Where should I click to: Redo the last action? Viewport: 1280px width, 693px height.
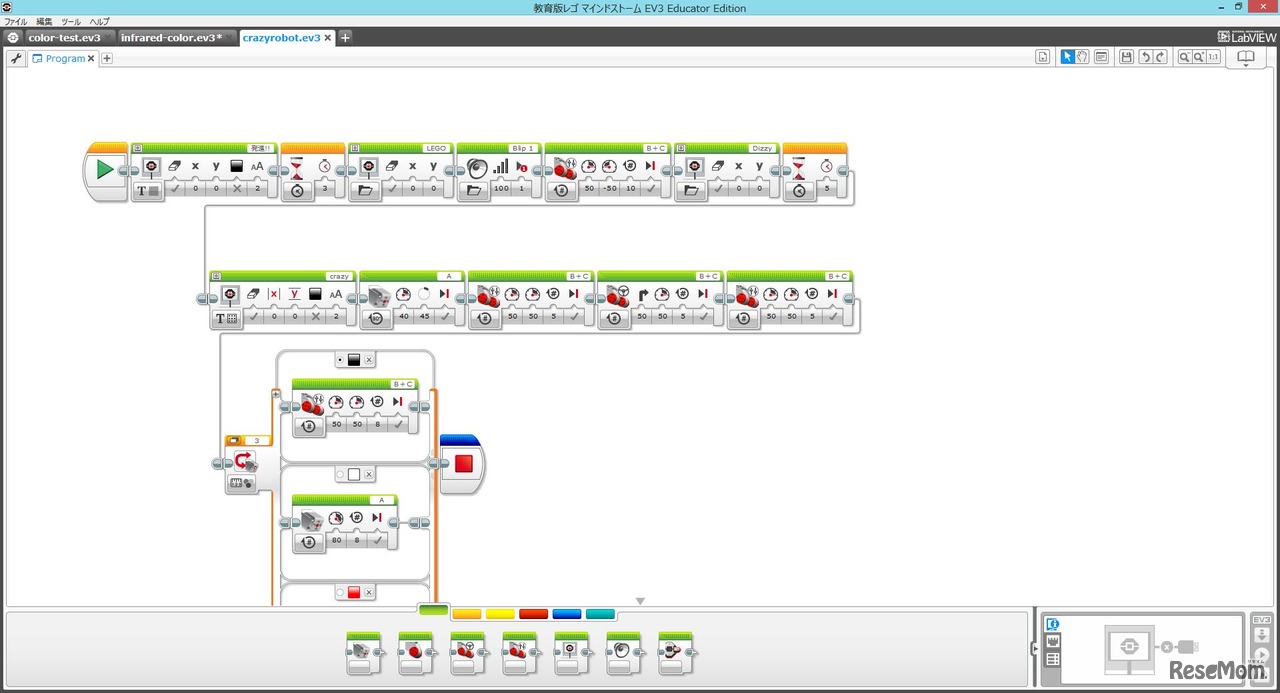[1161, 57]
